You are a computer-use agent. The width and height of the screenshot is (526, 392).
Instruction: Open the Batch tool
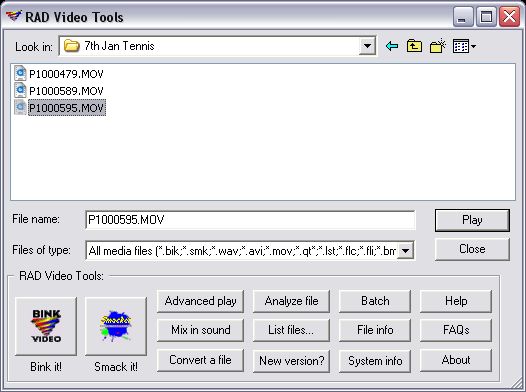click(x=375, y=301)
